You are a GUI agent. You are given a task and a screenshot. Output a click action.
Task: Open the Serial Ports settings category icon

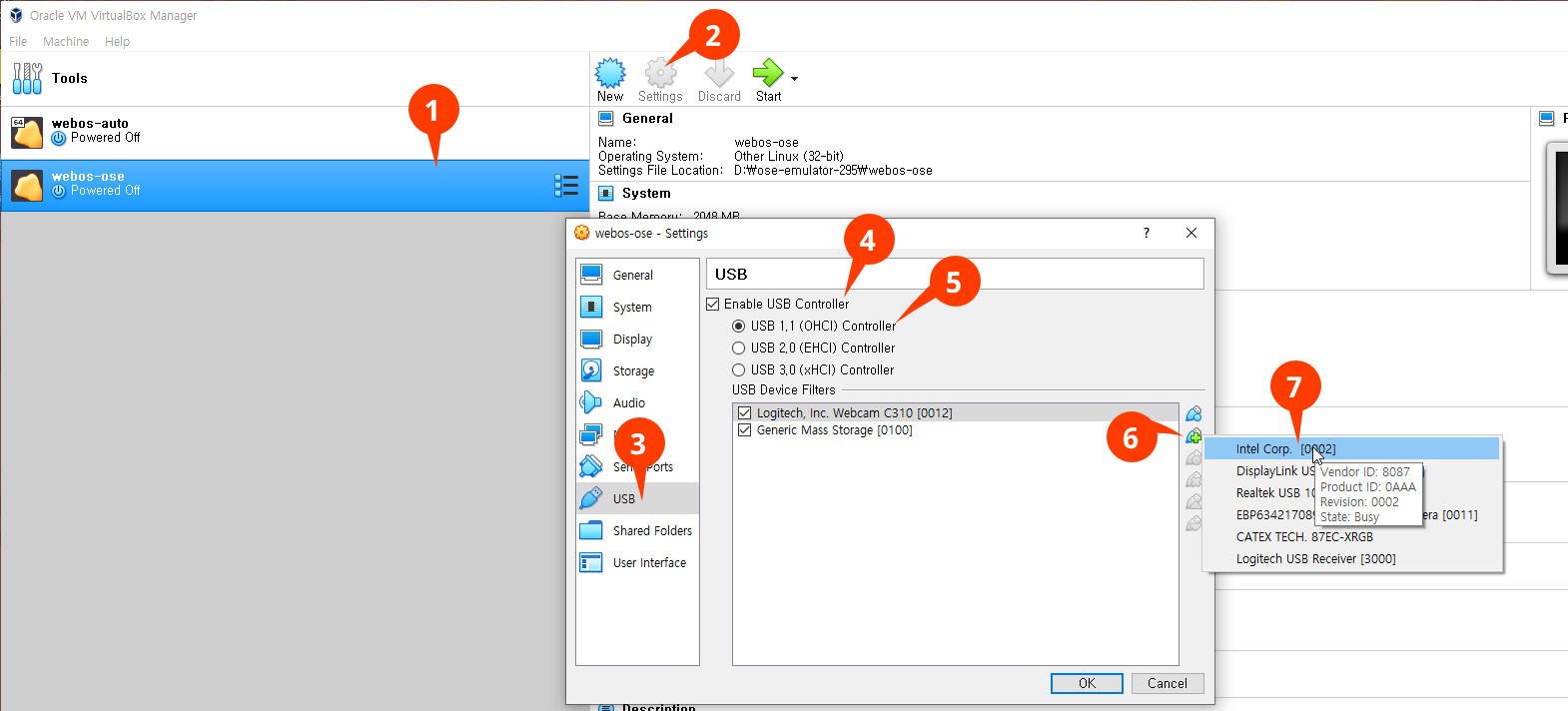(x=591, y=466)
